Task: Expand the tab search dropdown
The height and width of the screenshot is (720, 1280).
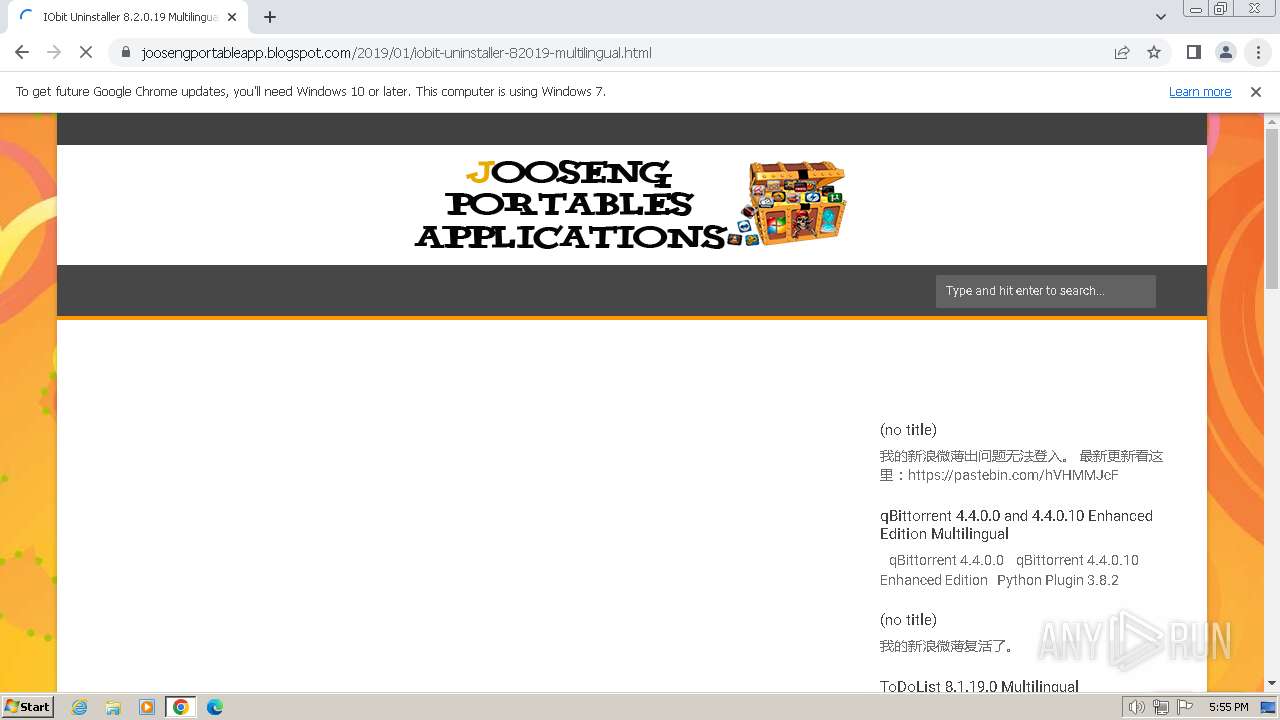Action: (x=1161, y=17)
